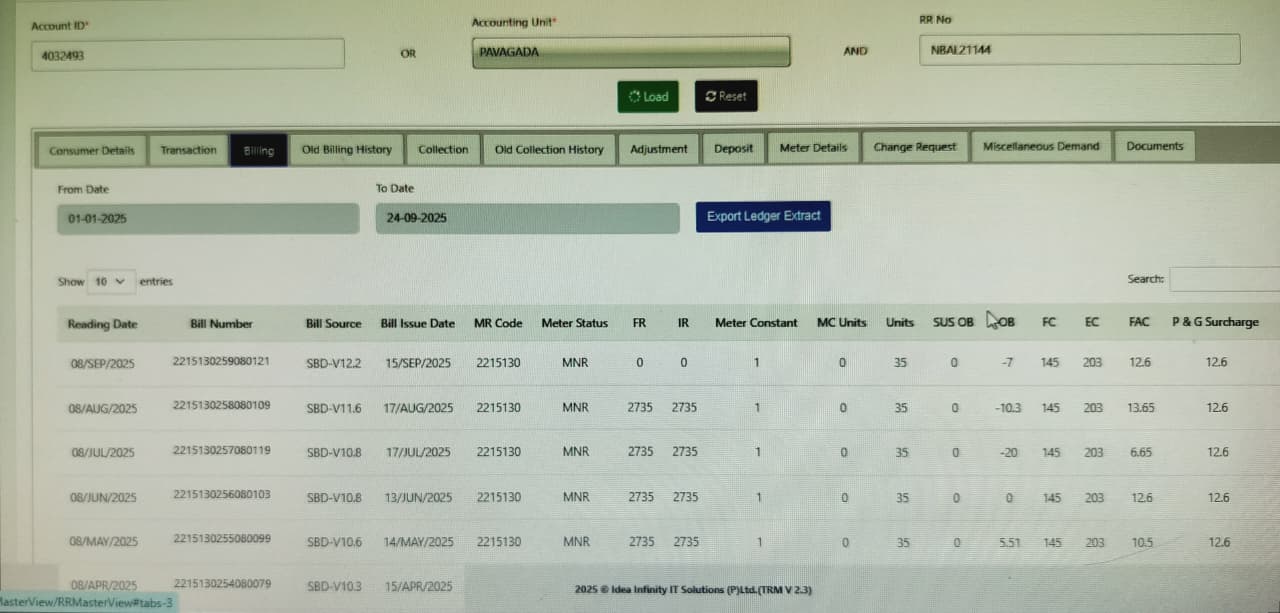Open Old Billing History tab
This screenshot has width=1280, height=613.
[x=347, y=149]
